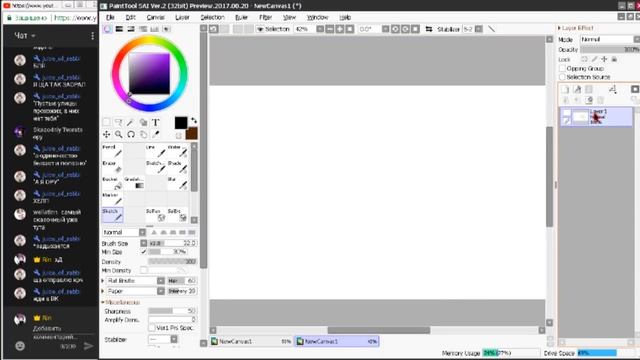
Task: Select the Eraser brush
Action: click(112, 167)
